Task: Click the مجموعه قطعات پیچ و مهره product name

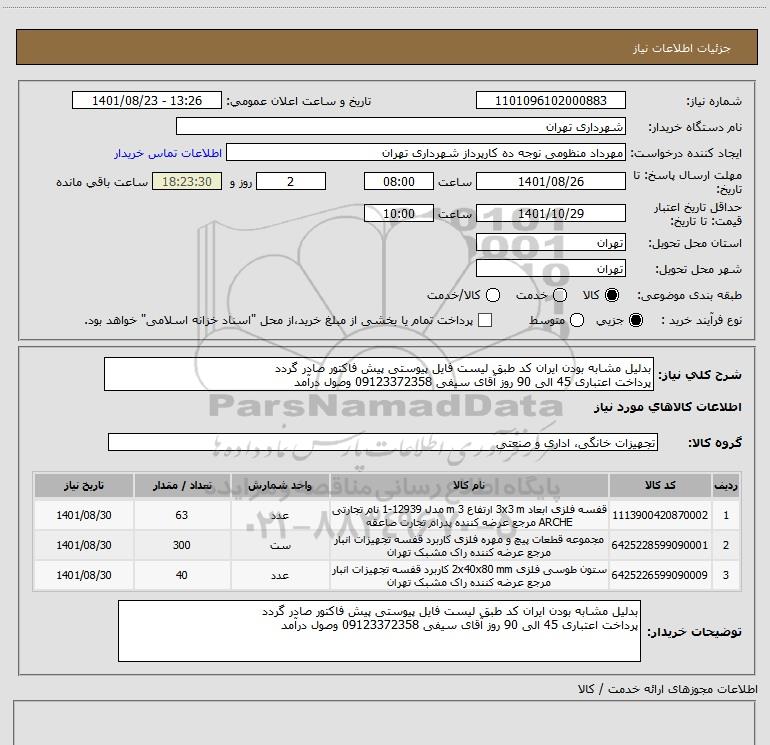Action: pyautogui.click(x=469, y=545)
